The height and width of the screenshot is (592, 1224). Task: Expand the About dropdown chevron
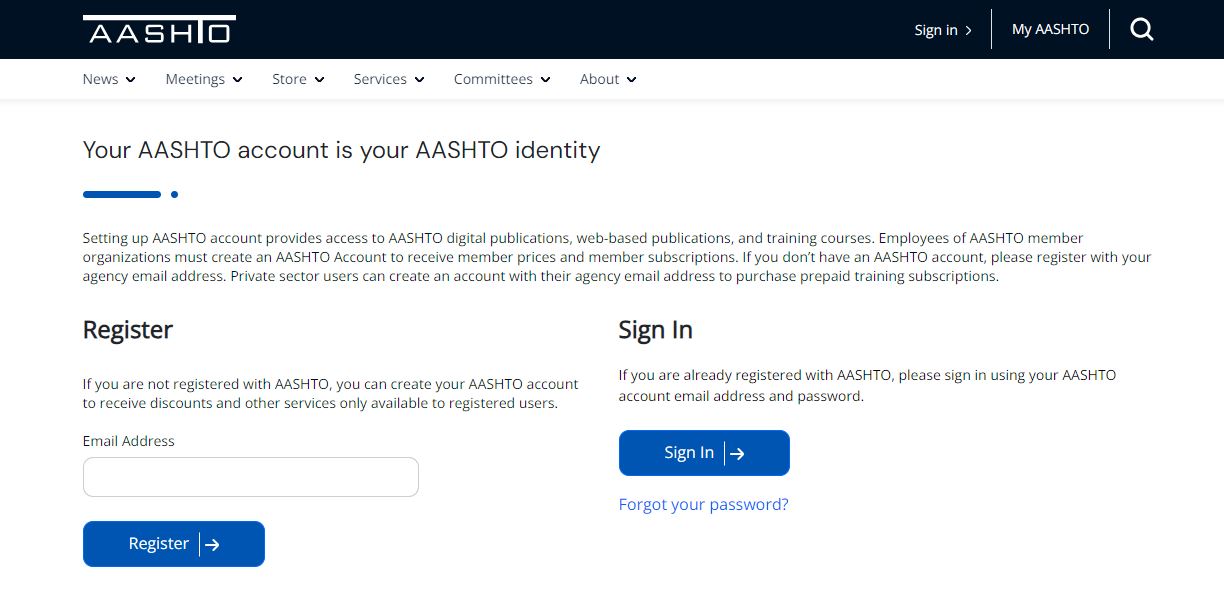point(631,80)
